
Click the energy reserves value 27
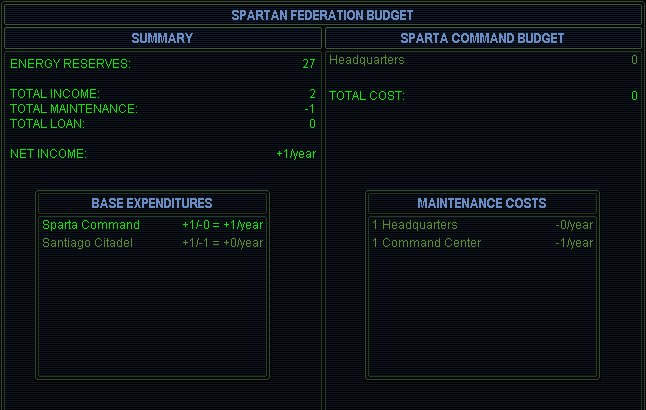(x=309, y=64)
